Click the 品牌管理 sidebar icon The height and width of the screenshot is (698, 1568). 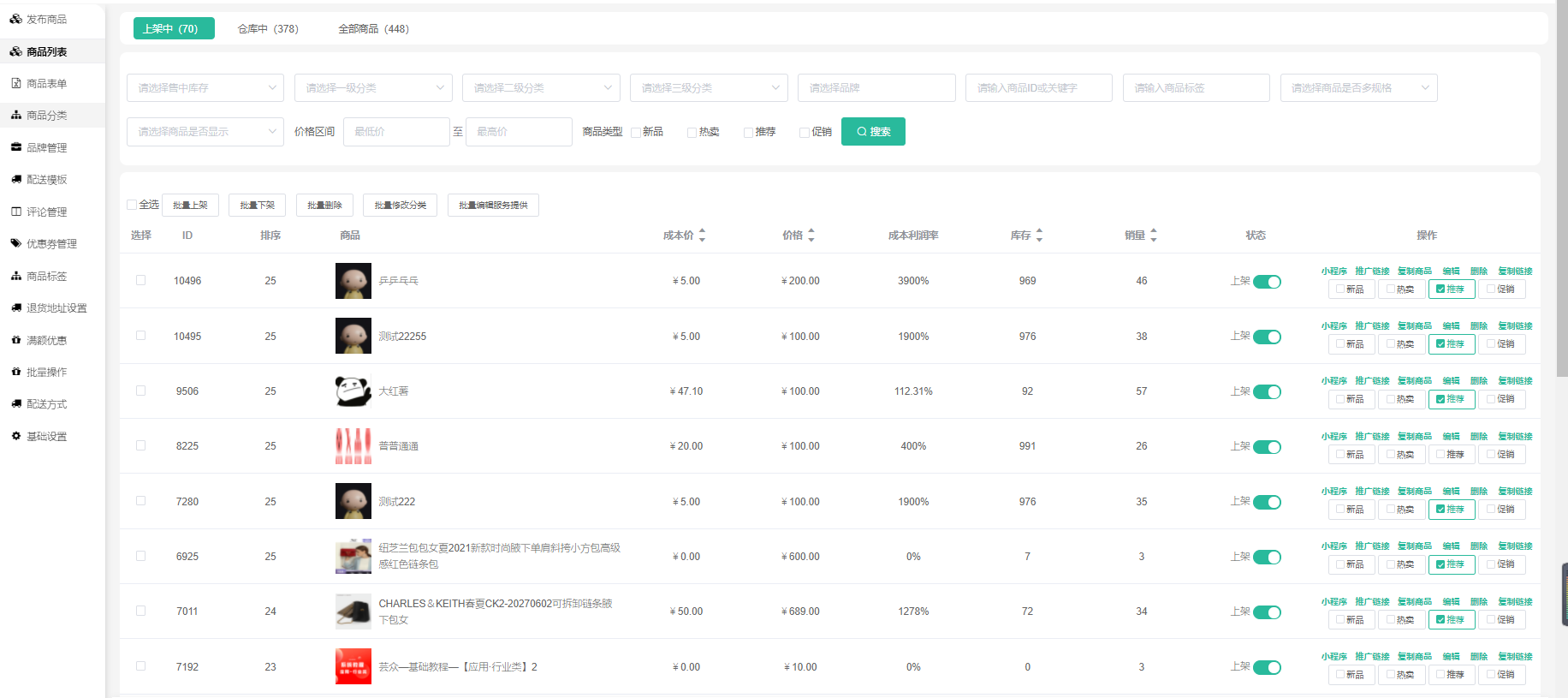coord(15,147)
